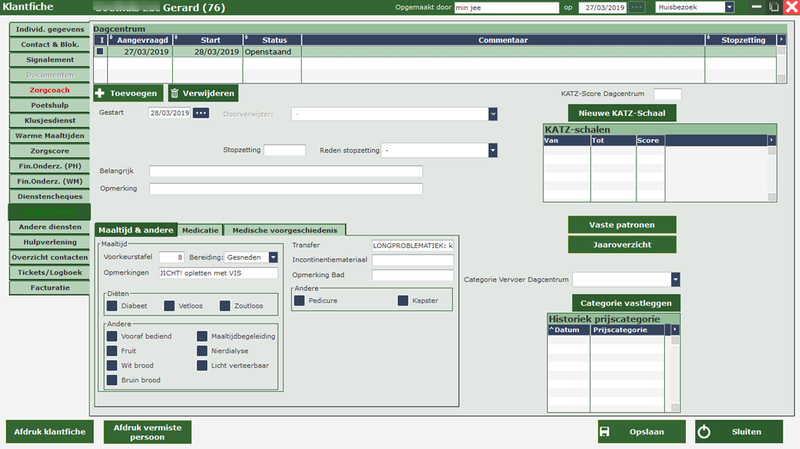Open the Categorie Vervoer Dagcentrum dropdown
The width and height of the screenshot is (800, 449).
click(x=675, y=279)
